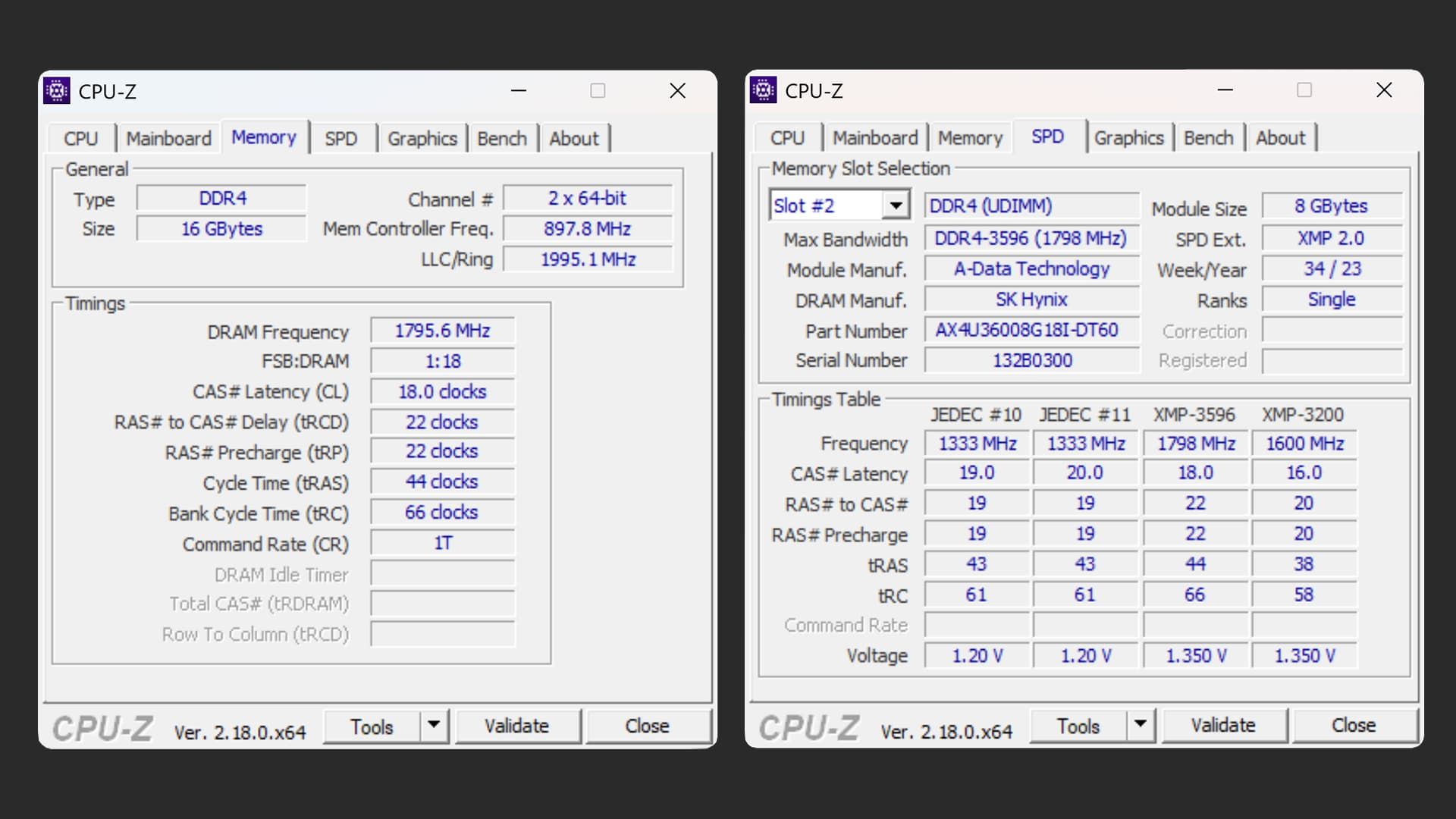This screenshot has height=819, width=1456.
Task: Click the 44 clocks tRAS value
Action: 443,482
